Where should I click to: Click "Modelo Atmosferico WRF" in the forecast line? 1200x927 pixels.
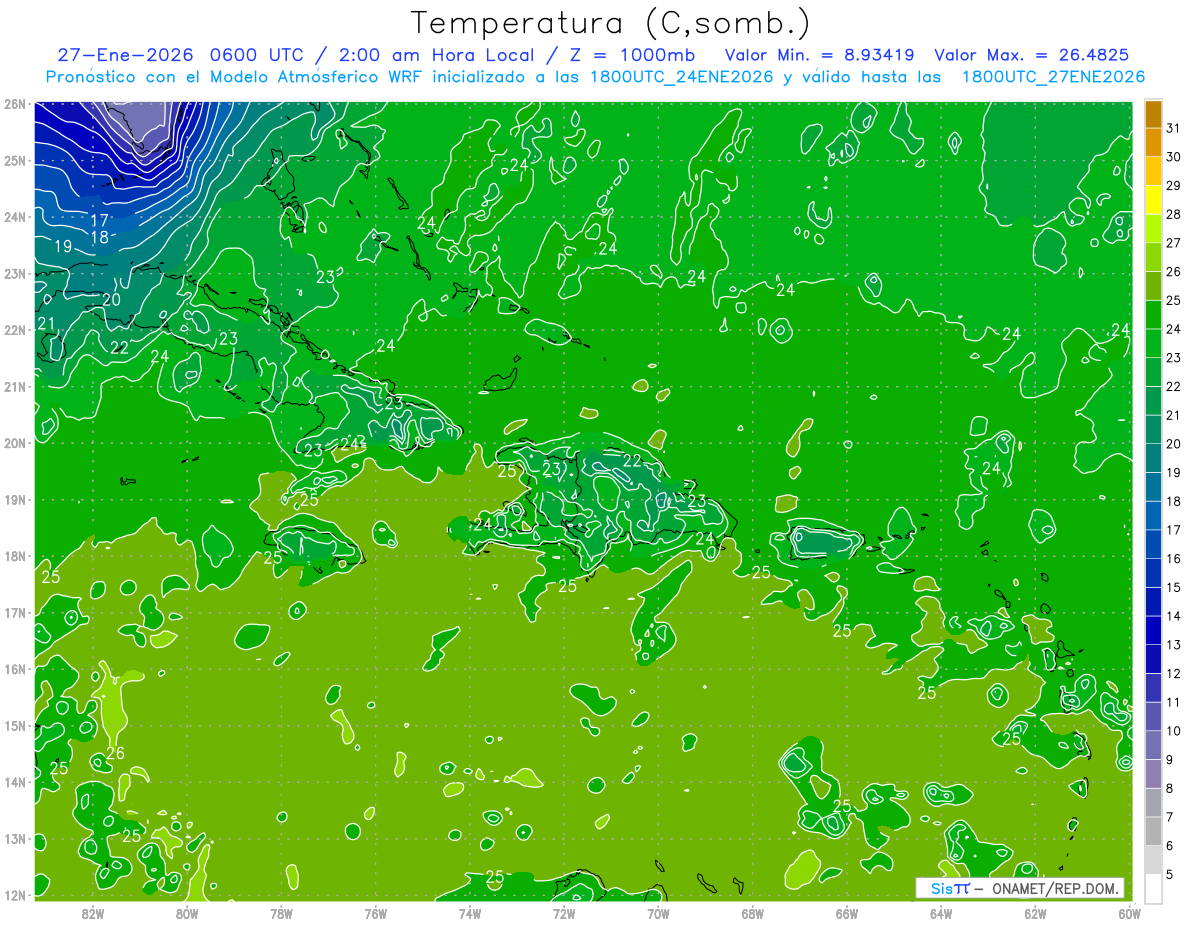pyautogui.click(x=319, y=77)
